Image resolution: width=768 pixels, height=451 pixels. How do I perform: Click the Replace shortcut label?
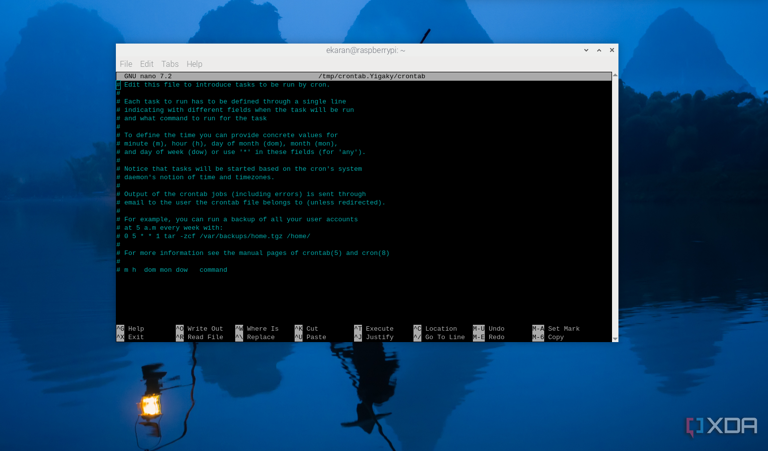click(x=257, y=337)
